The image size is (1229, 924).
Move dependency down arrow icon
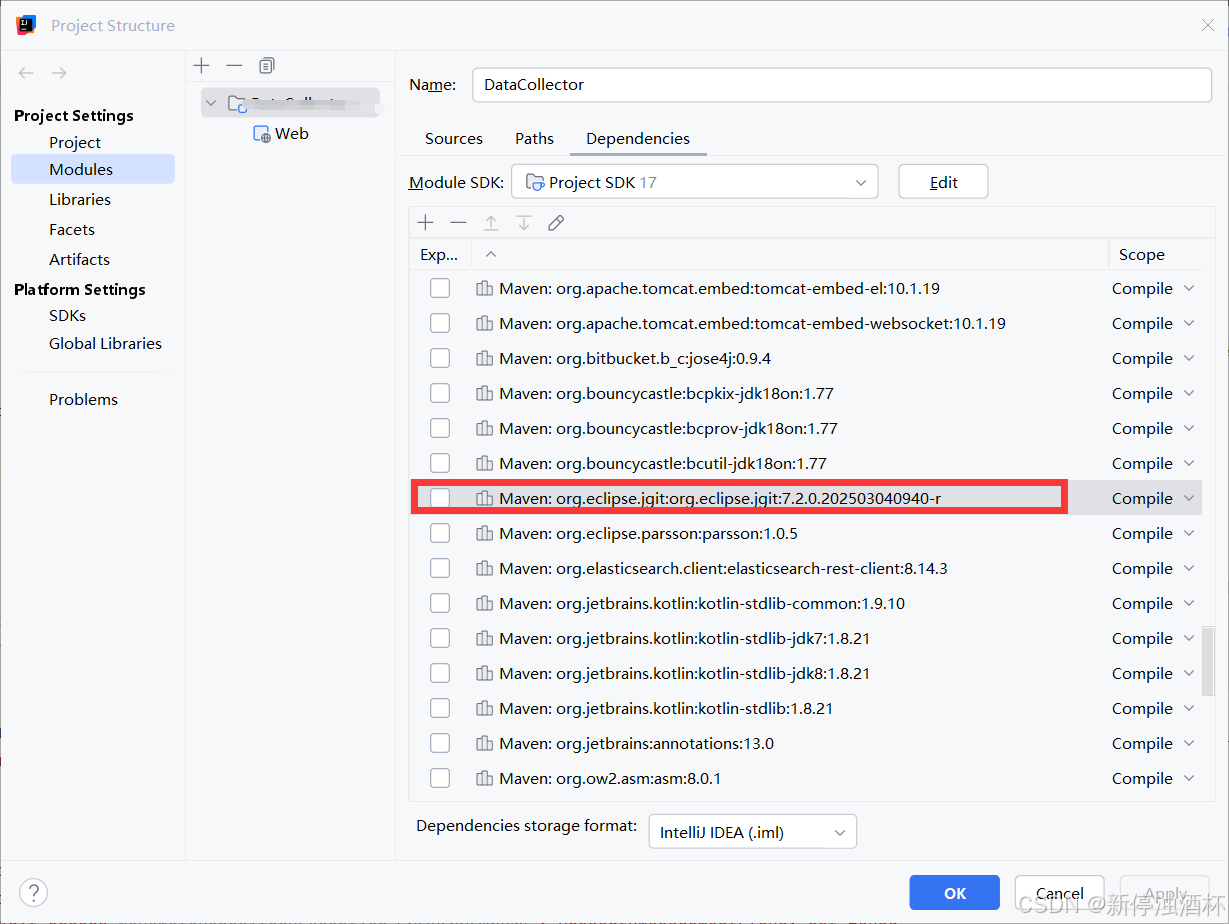(x=524, y=222)
